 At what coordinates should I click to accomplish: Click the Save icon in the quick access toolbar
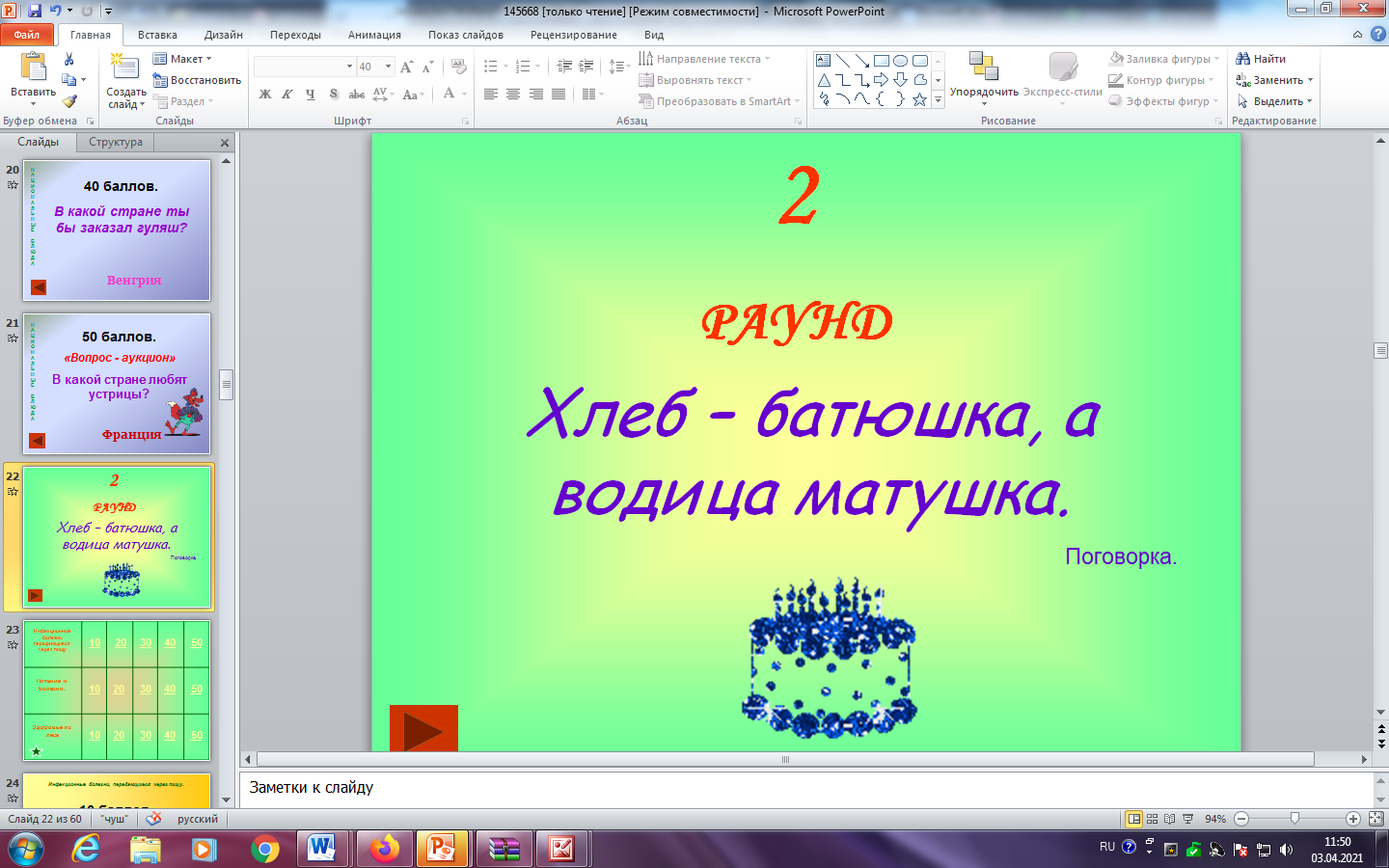coord(35,11)
